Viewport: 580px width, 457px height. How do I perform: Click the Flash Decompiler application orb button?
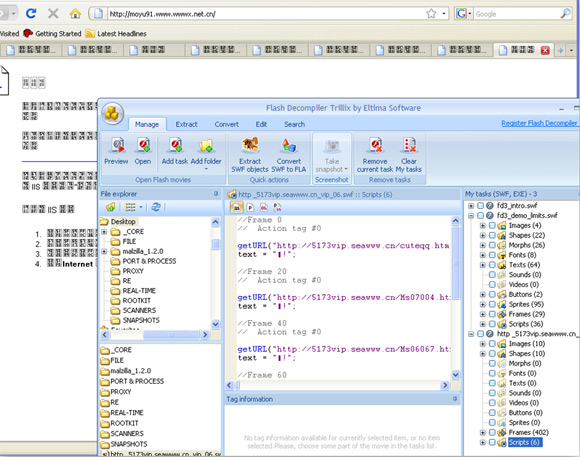pos(112,114)
